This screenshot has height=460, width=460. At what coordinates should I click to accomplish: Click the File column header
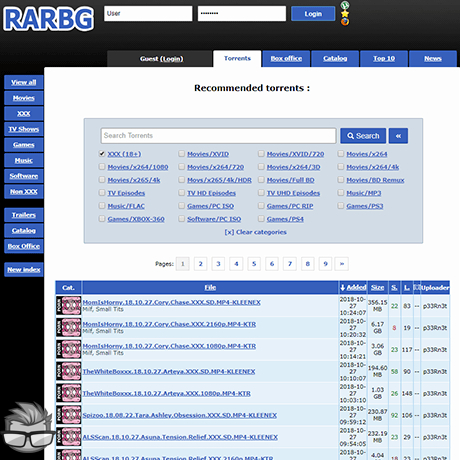pyautogui.click(x=210, y=287)
